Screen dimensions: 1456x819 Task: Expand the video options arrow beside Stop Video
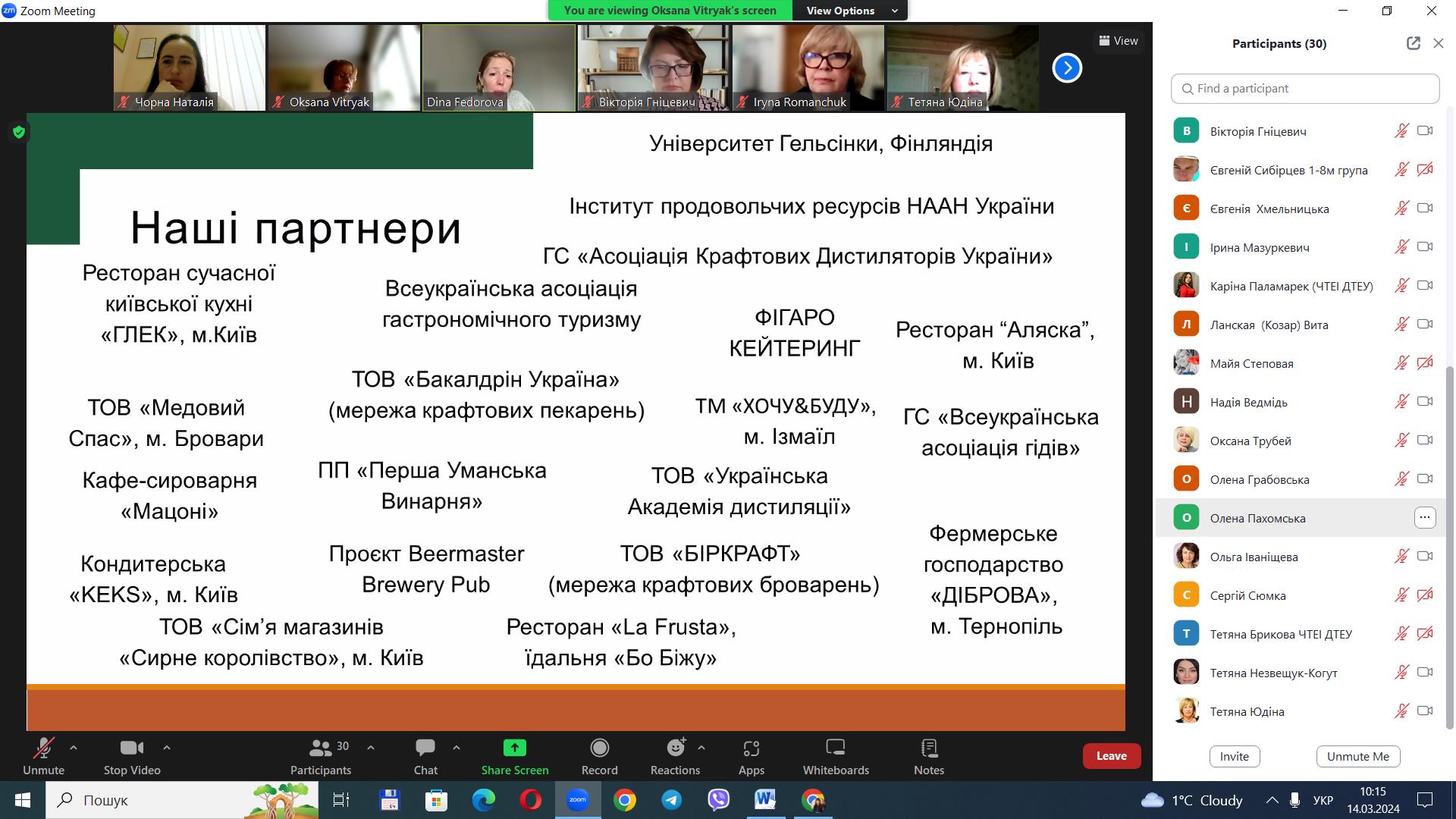tap(167, 748)
